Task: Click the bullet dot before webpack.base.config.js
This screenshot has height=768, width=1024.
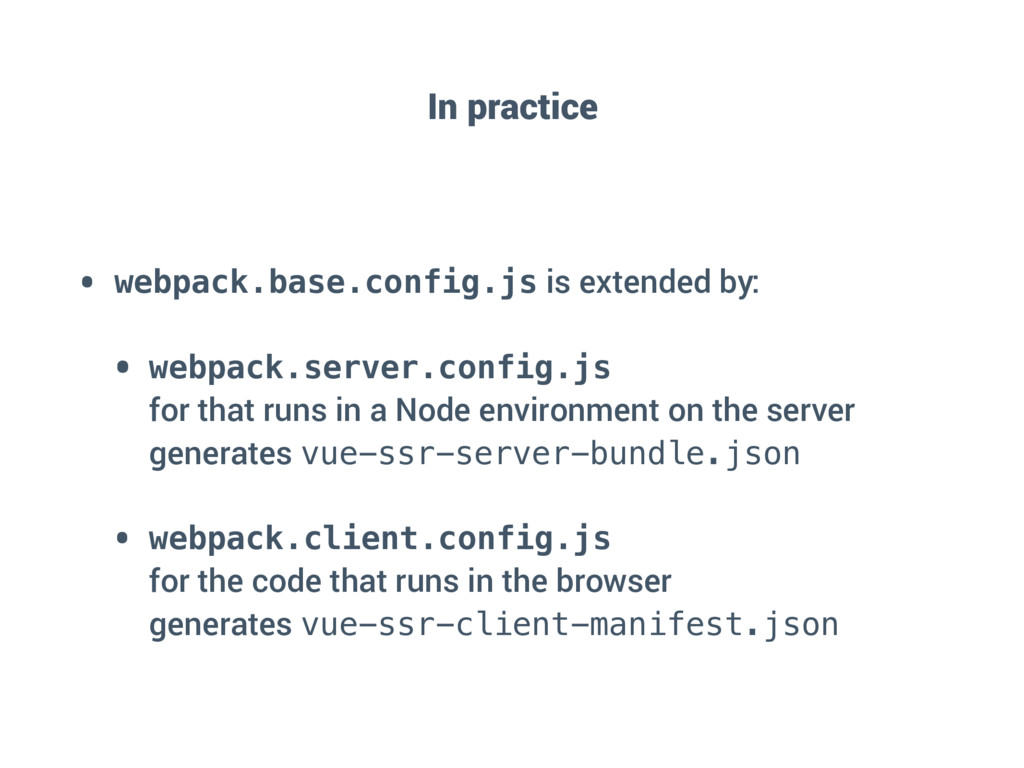Action: pyautogui.click(x=88, y=283)
